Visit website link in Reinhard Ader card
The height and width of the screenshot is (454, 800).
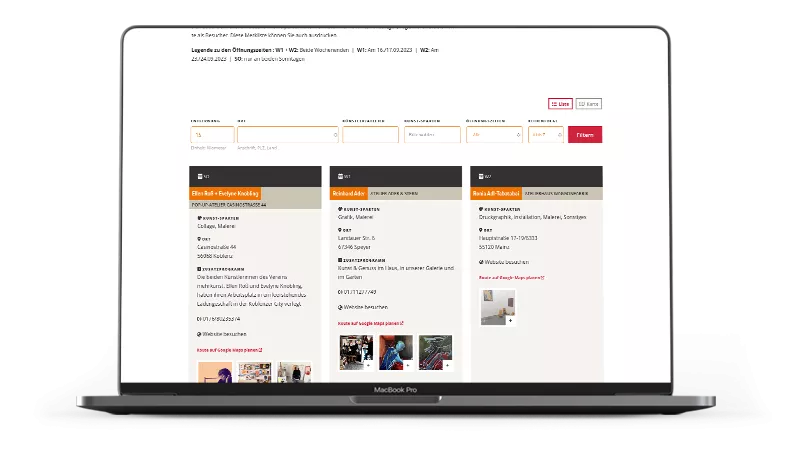[365, 307]
